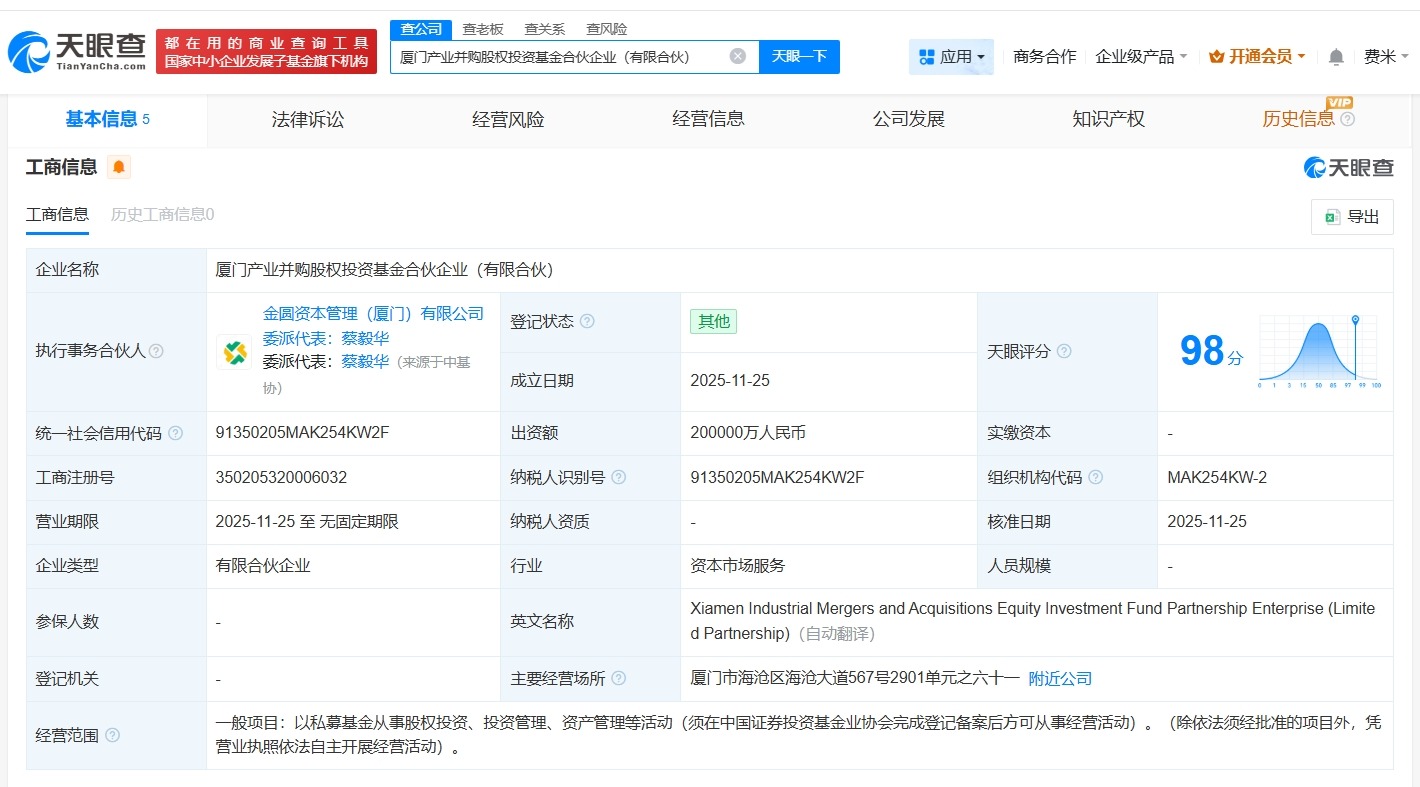Open the 附近公司 link

click(1060, 678)
